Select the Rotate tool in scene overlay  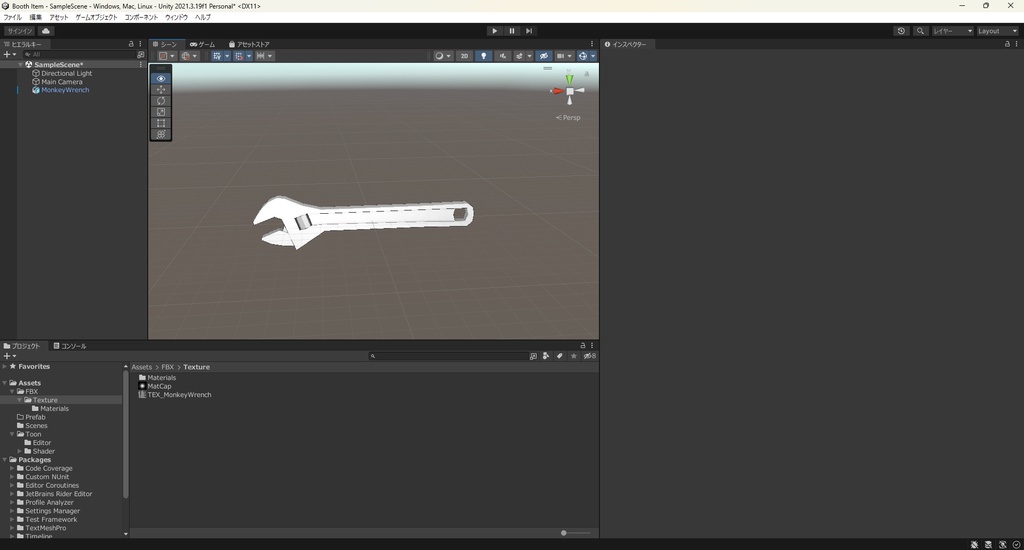(x=161, y=101)
